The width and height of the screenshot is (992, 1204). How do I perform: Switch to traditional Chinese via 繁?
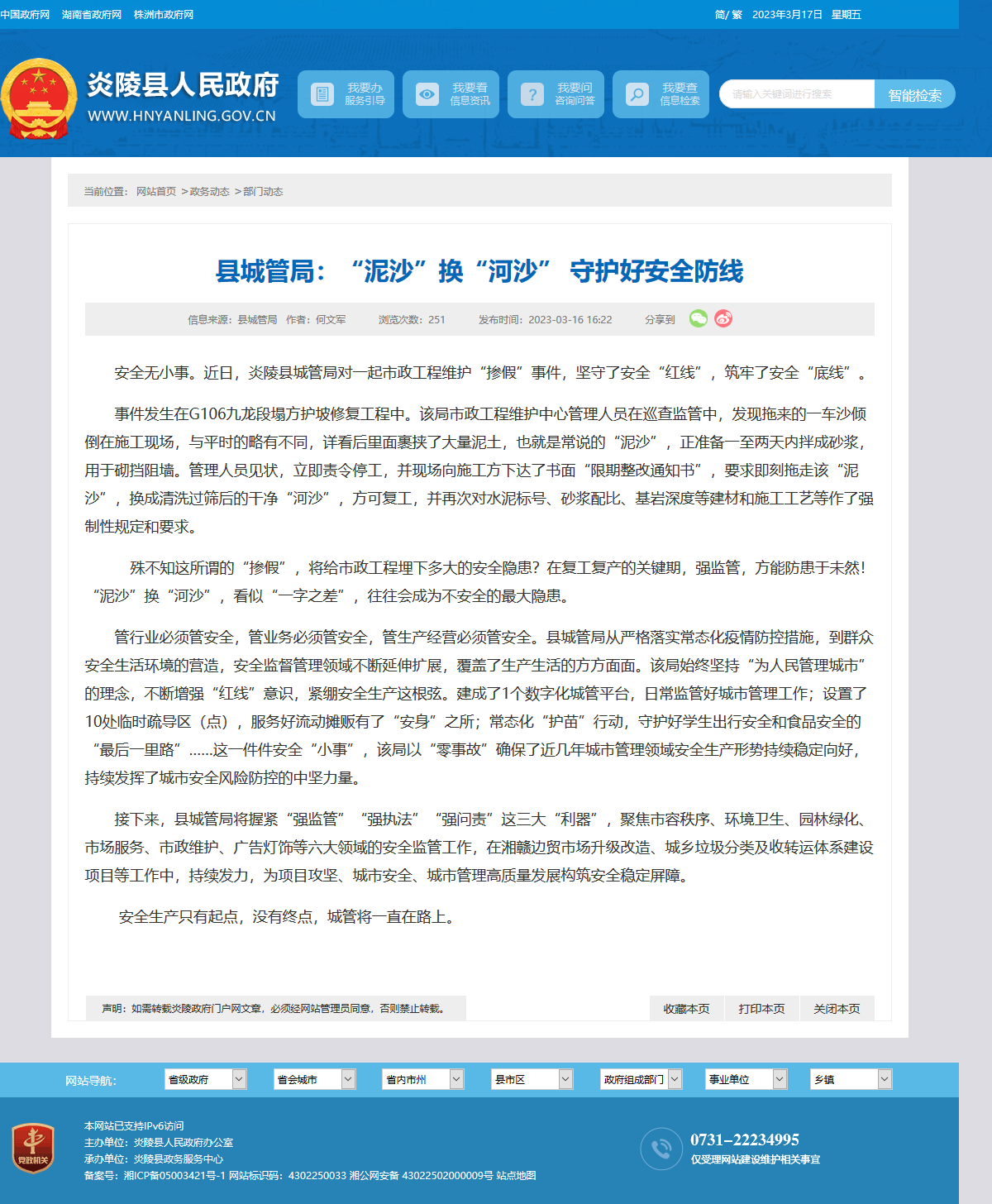tap(737, 15)
